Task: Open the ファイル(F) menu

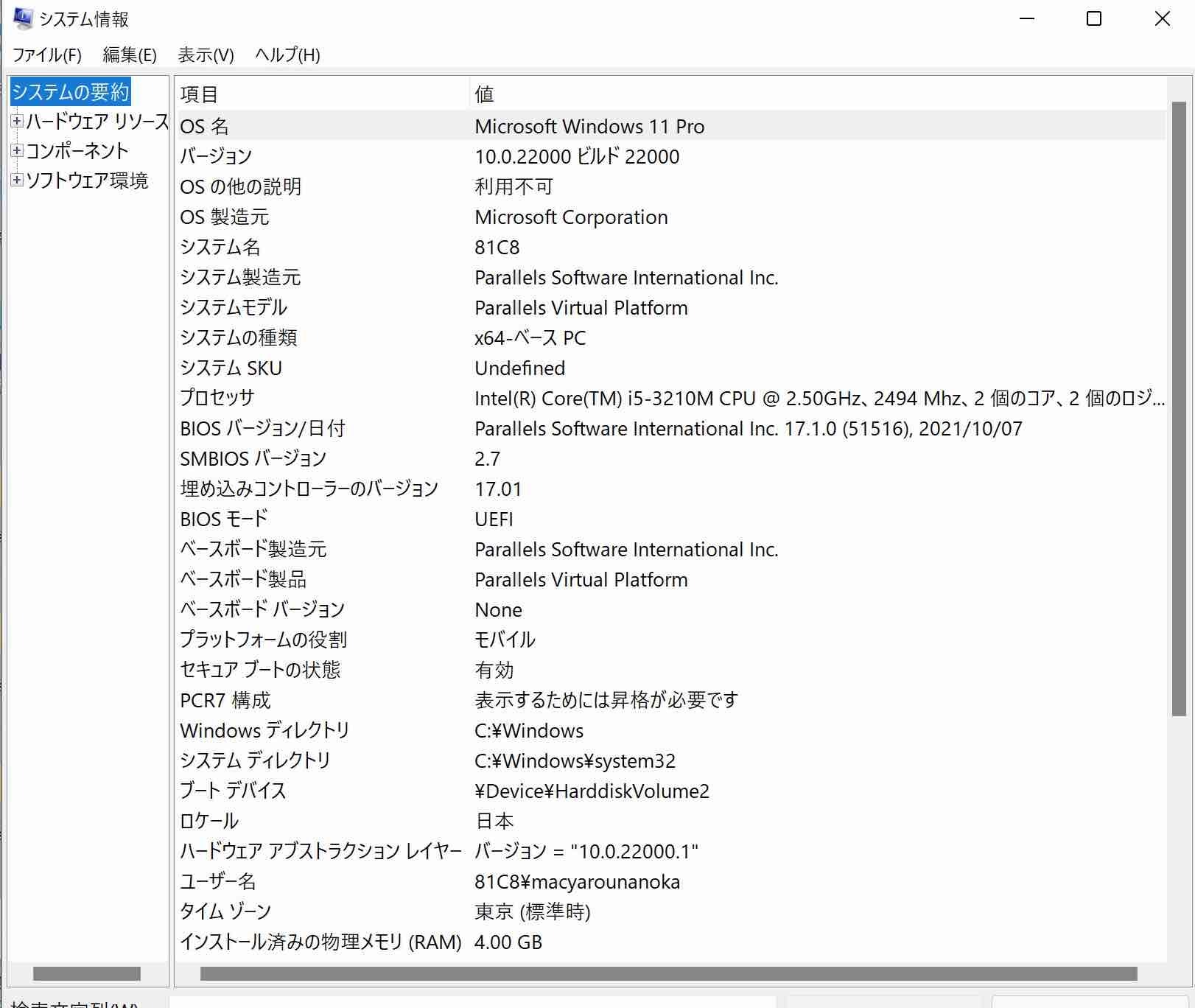Action: (x=47, y=55)
